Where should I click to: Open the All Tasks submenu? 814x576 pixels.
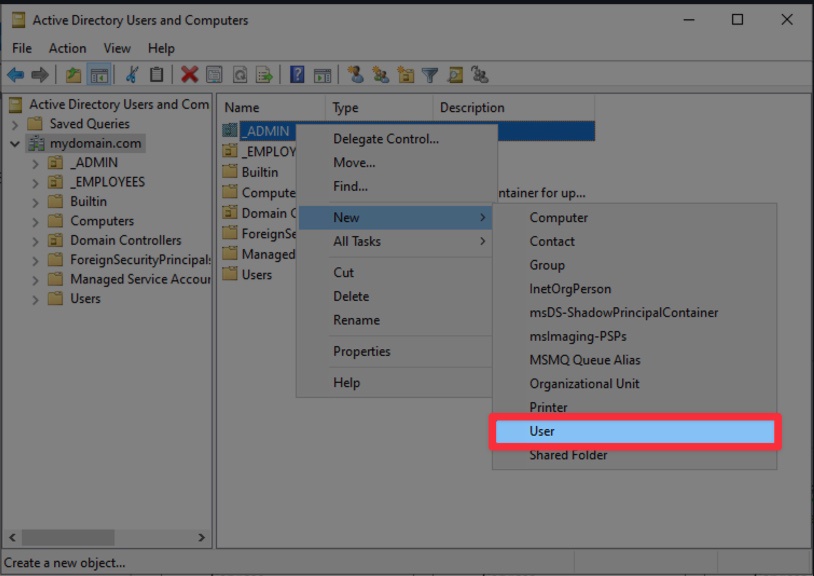click(x=395, y=241)
